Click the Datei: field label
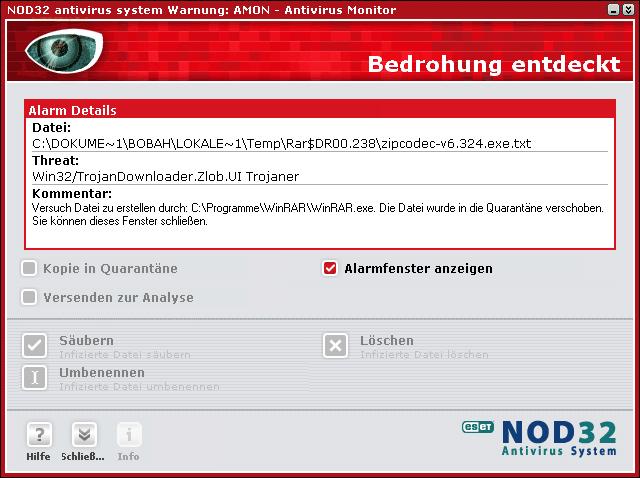640x478 pixels. coord(52,127)
